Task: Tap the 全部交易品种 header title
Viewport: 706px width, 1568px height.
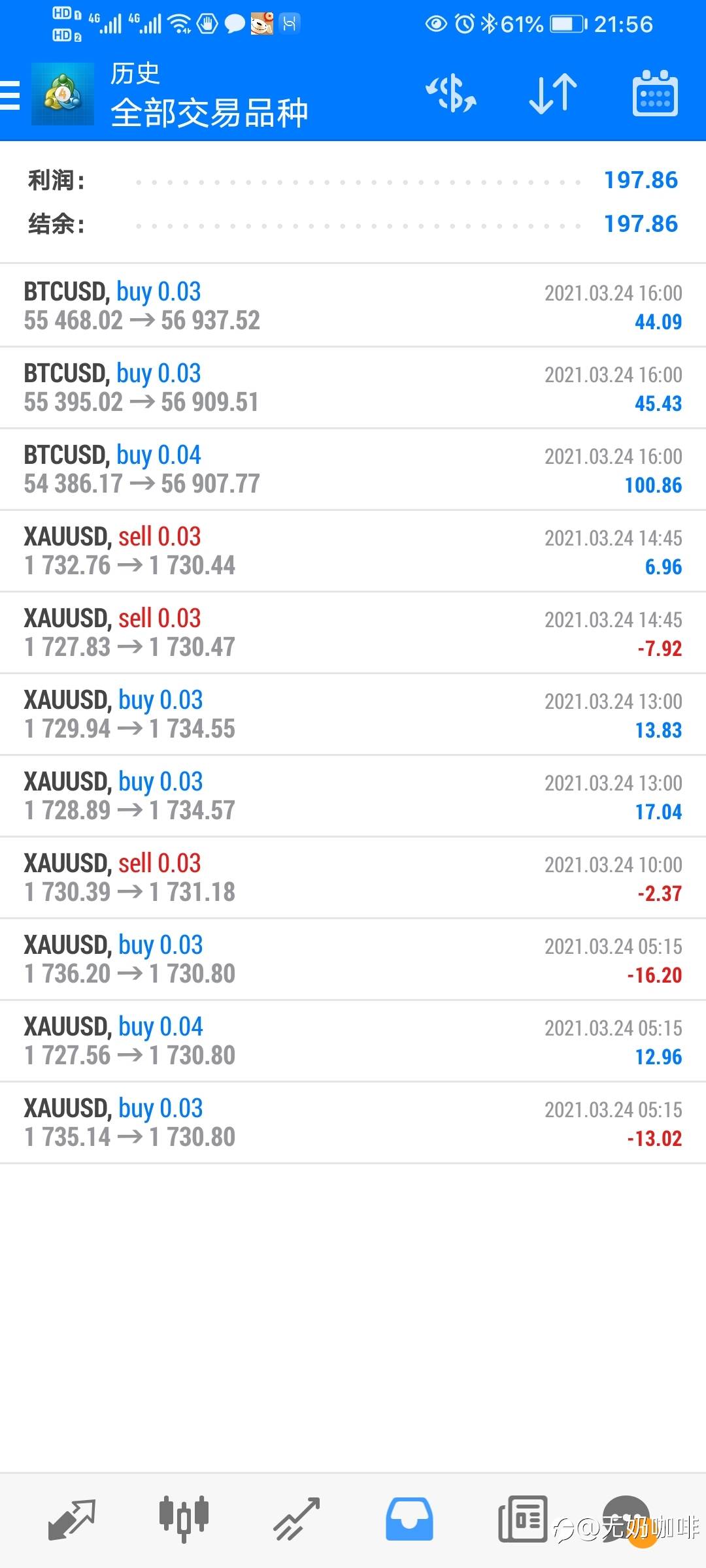Action: (209, 112)
